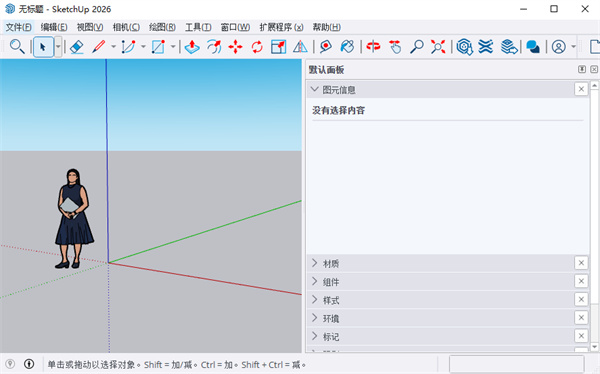This screenshot has height=374, width=600.
Task: Open the 绘图 menu
Action: point(163,27)
